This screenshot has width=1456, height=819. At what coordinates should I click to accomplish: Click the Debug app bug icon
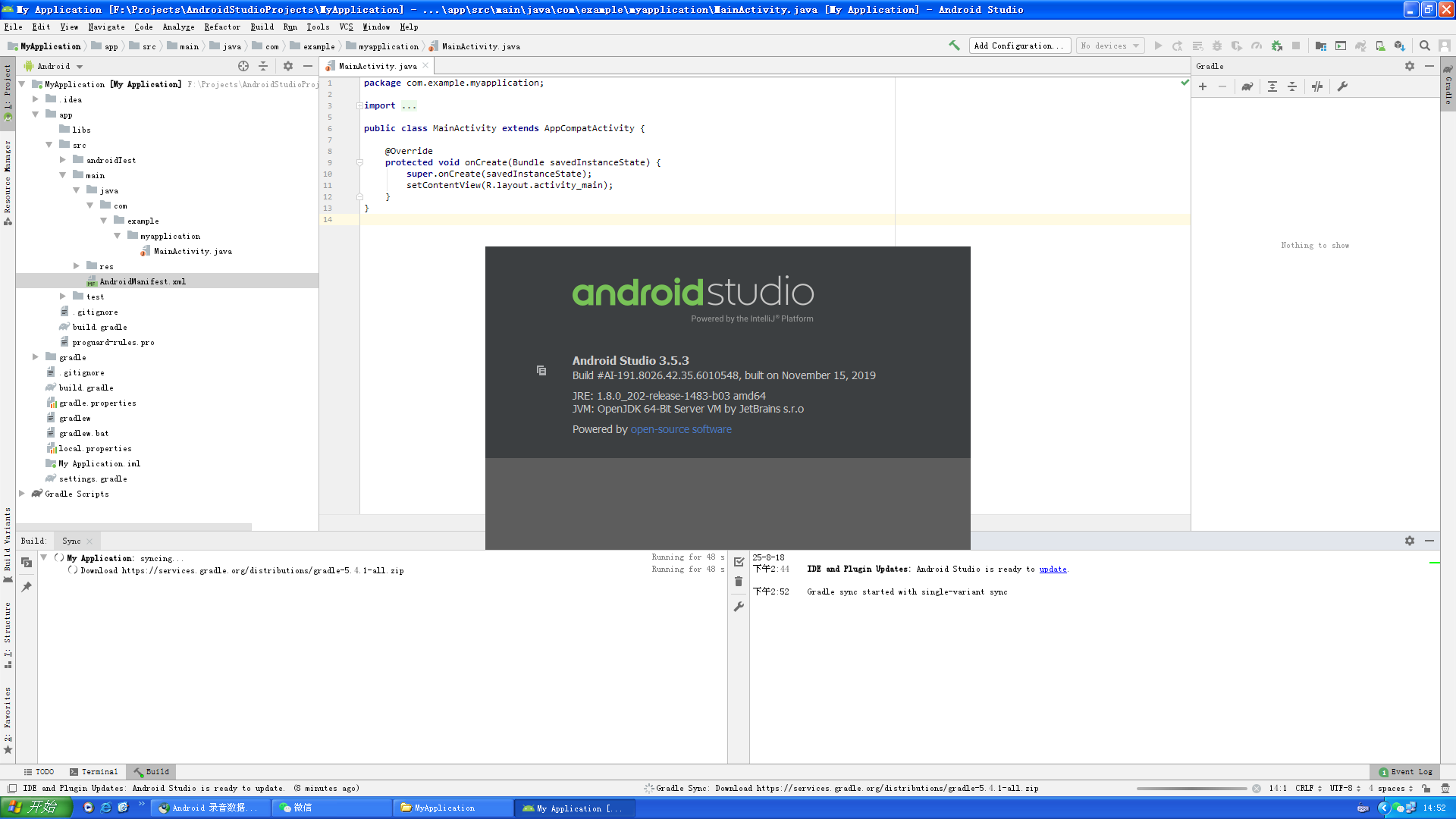1217,45
